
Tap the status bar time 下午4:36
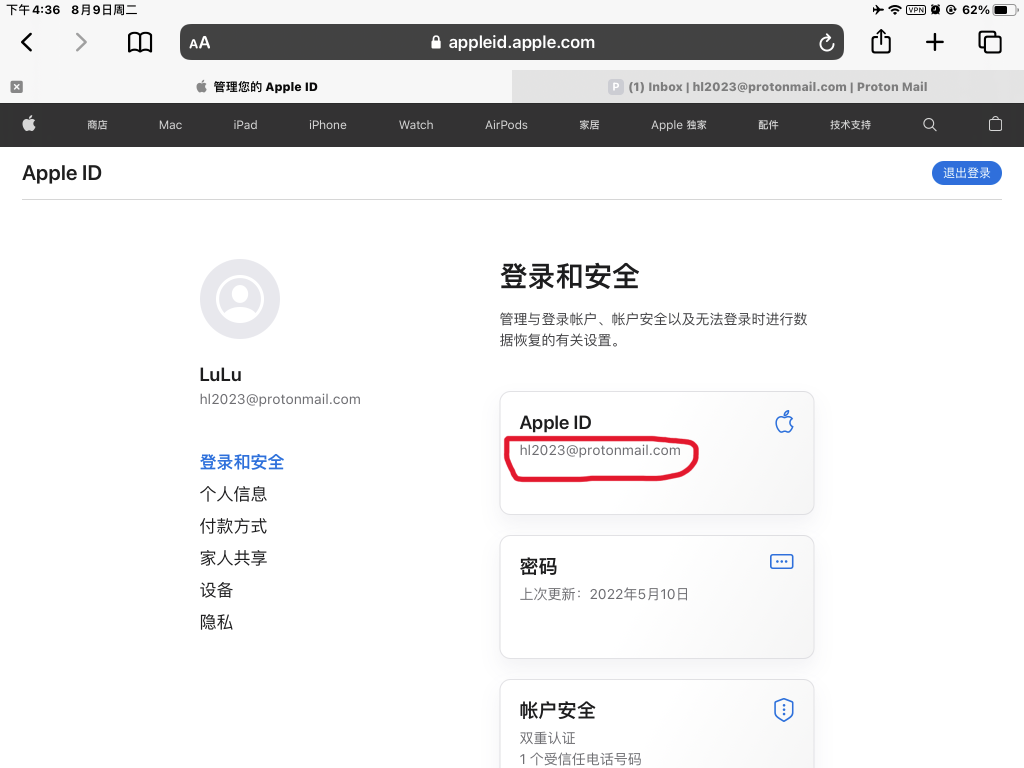(x=33, y=10)
